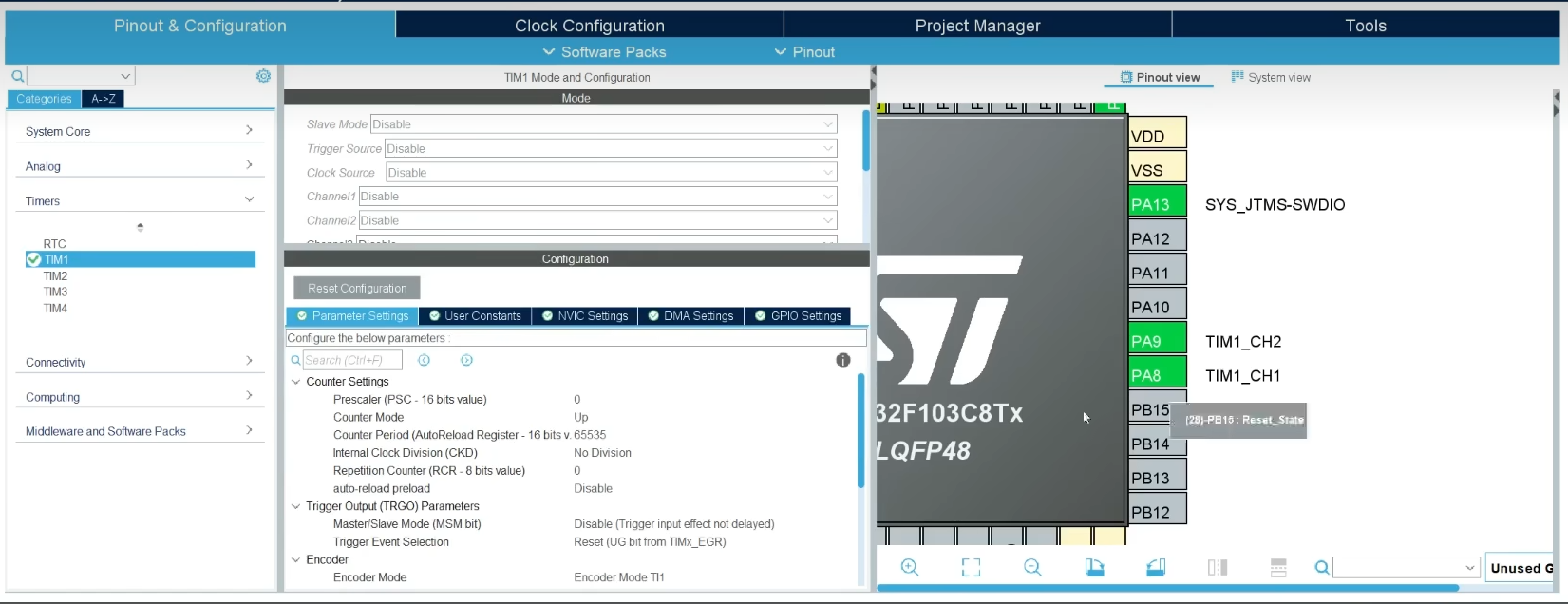
Task: Click the PB15 pin on chip
Action: pos(1151,409)
